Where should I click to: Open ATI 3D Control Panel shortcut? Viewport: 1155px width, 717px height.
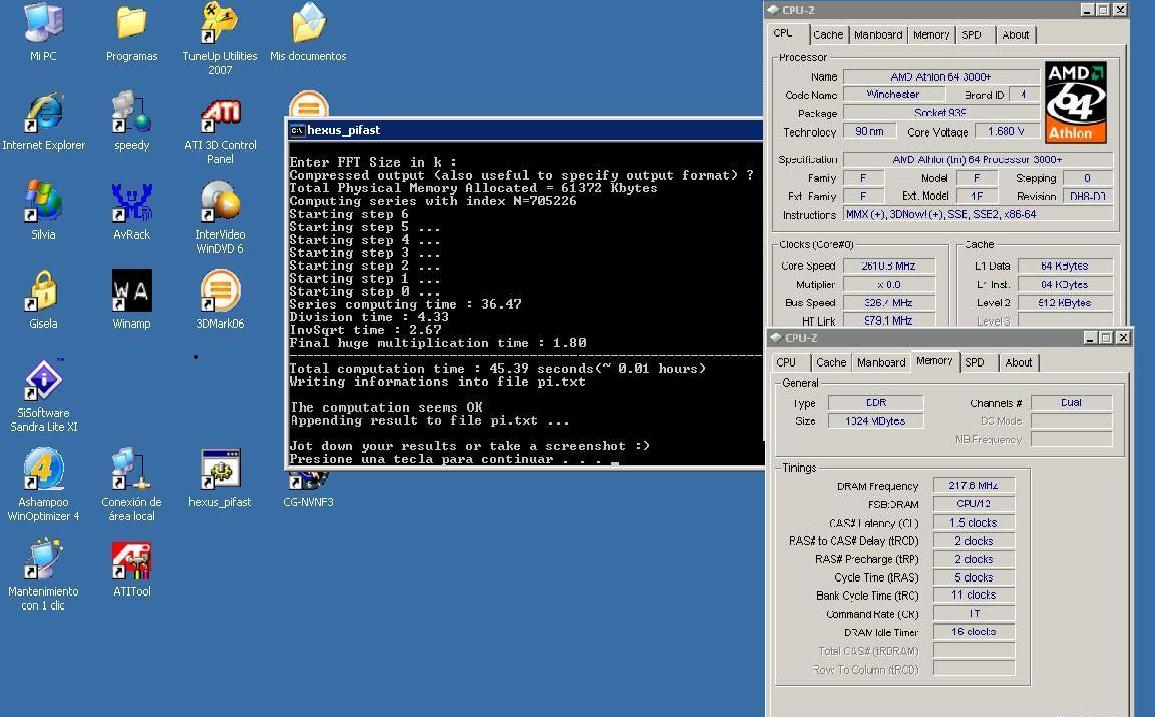point(220,130)
